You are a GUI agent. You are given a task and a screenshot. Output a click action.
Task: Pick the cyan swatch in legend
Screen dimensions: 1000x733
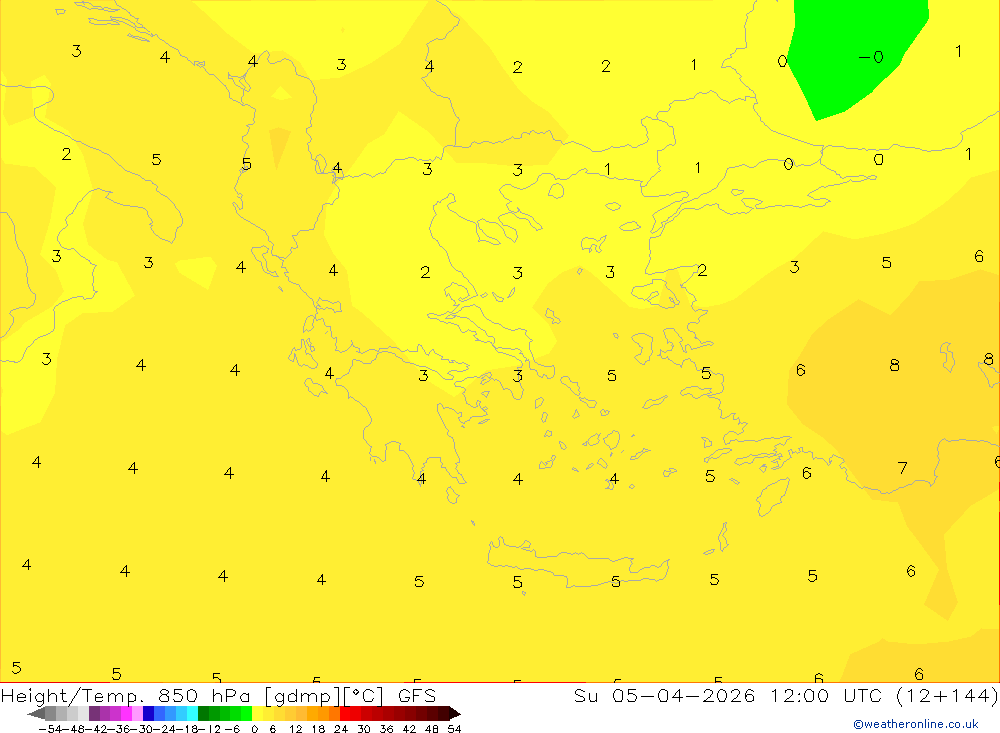[x=192, y=714]
